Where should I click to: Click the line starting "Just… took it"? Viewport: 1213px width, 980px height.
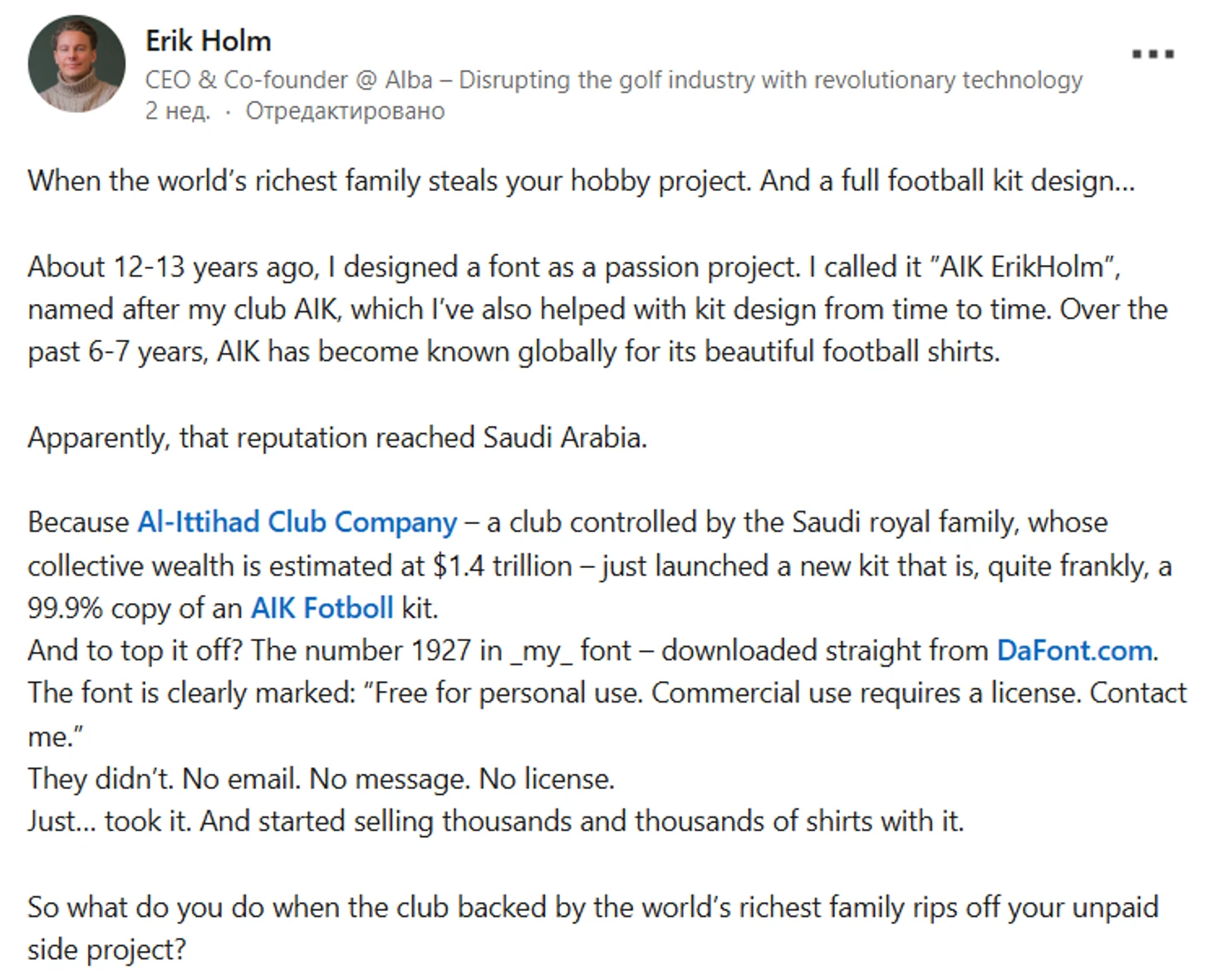(x=496, y=821)
